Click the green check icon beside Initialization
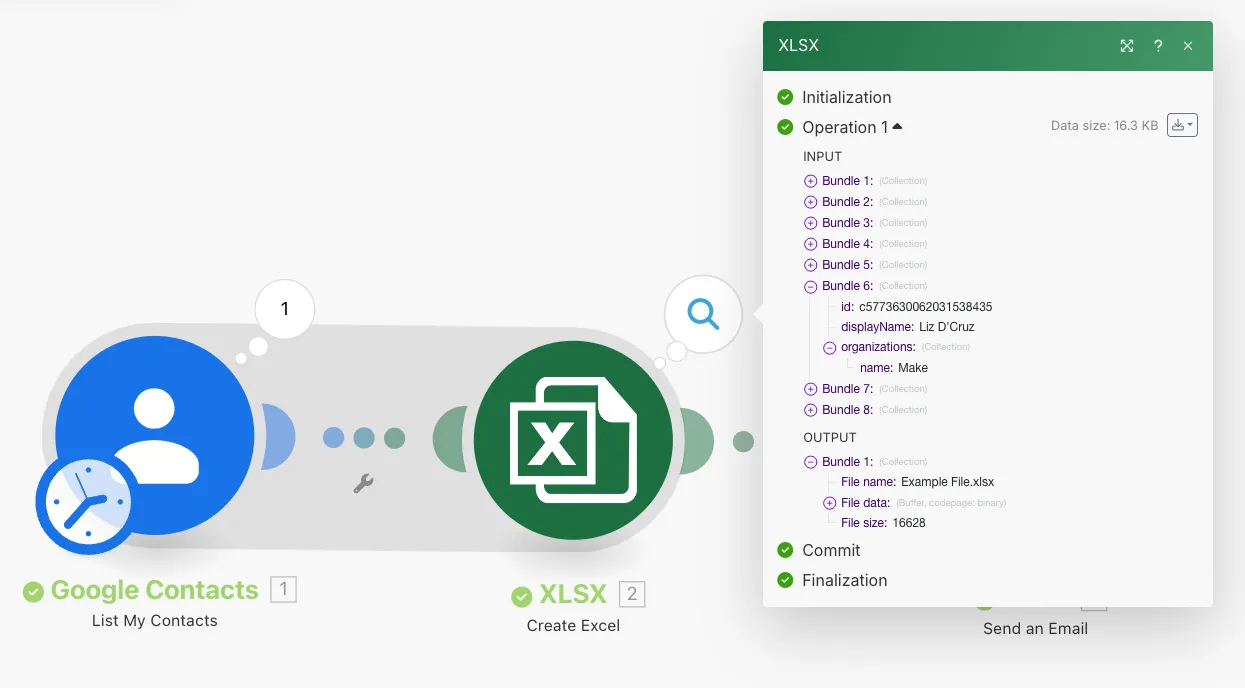This screenshot has width=1245, height=688. 786,97
